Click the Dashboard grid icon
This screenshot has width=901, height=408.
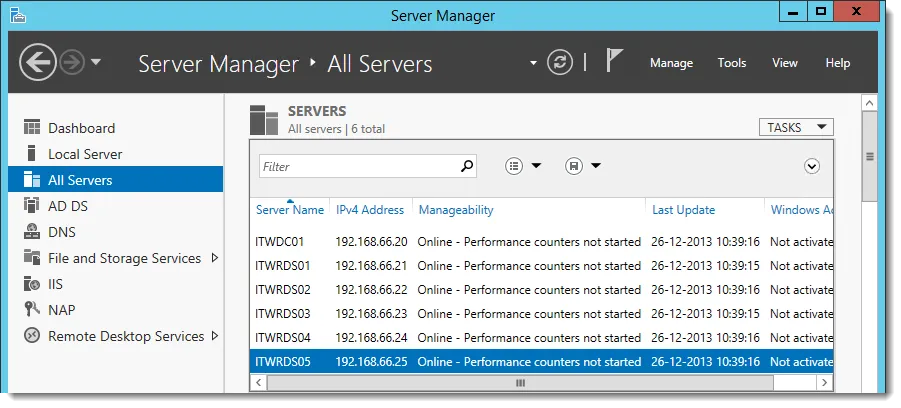[x=32, y=127]
